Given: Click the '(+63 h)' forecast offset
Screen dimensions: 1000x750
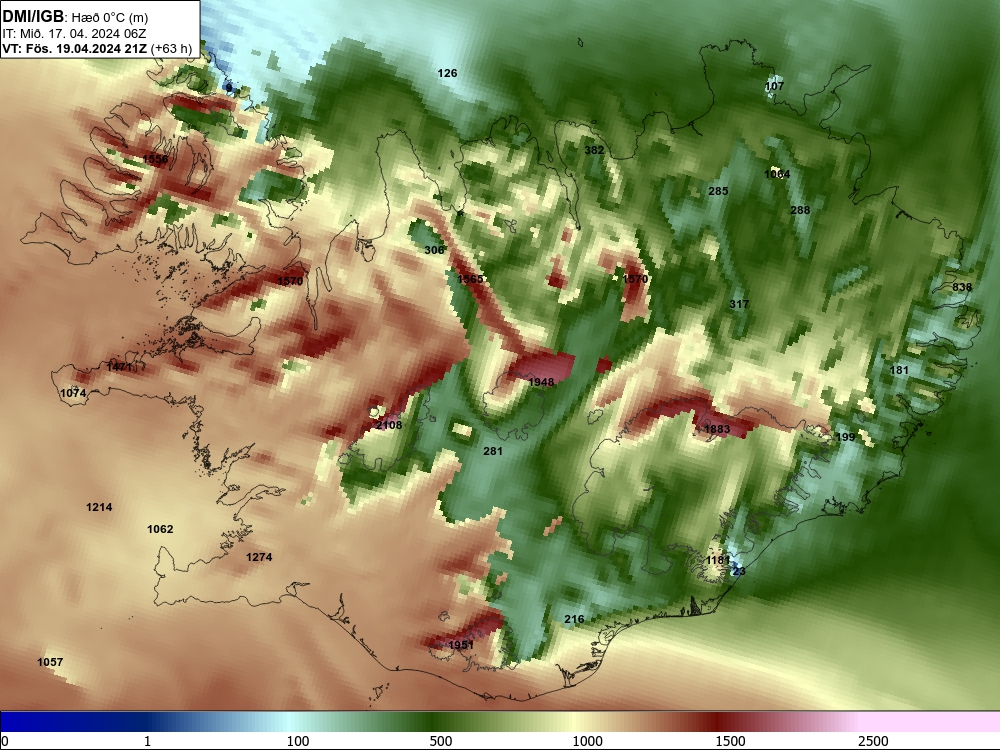Looking at the screenshot, I should [x=171, y=48].
